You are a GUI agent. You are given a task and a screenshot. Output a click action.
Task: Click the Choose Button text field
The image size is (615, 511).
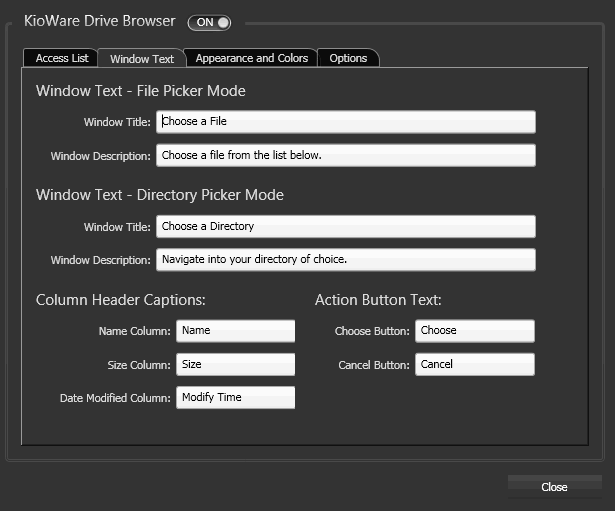tap(475, 331)
